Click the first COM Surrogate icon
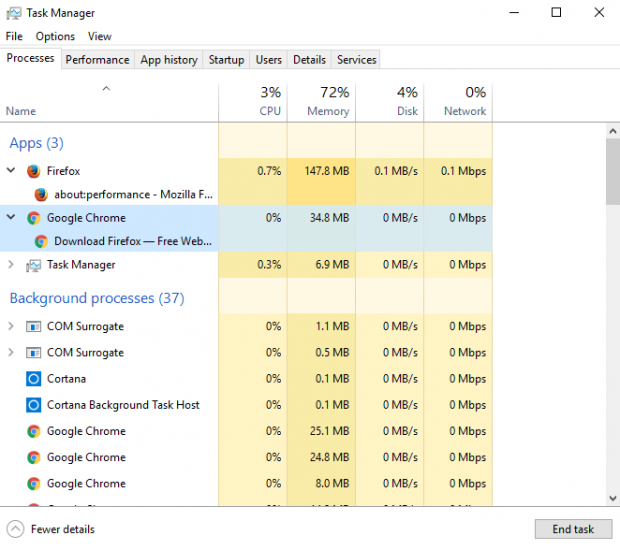 (33, 327)
